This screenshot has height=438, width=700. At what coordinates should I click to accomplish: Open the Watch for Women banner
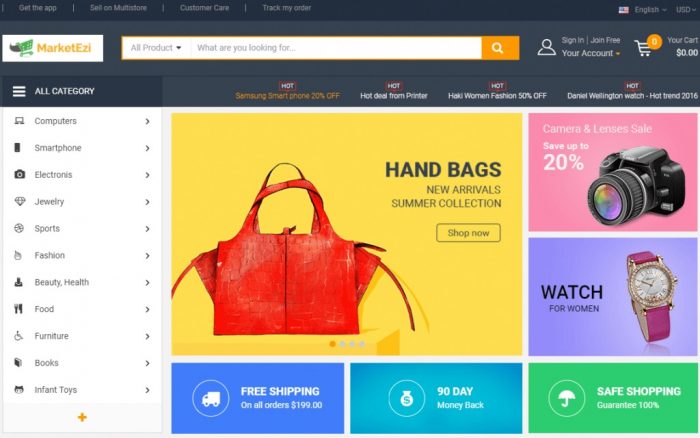tap(612, 297)
